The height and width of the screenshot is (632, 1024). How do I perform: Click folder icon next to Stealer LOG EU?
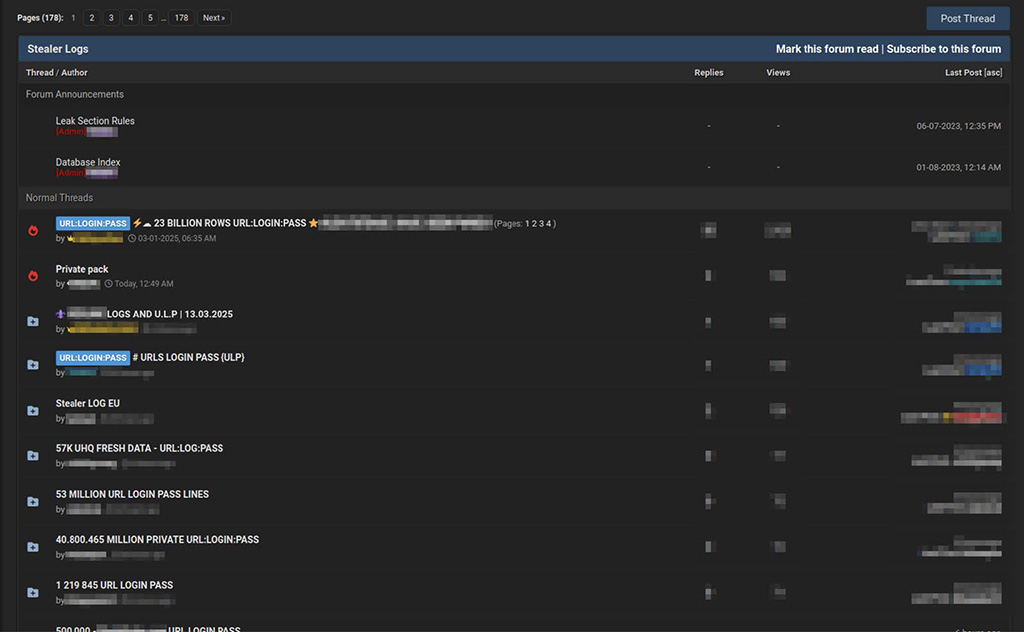point(33,411)
